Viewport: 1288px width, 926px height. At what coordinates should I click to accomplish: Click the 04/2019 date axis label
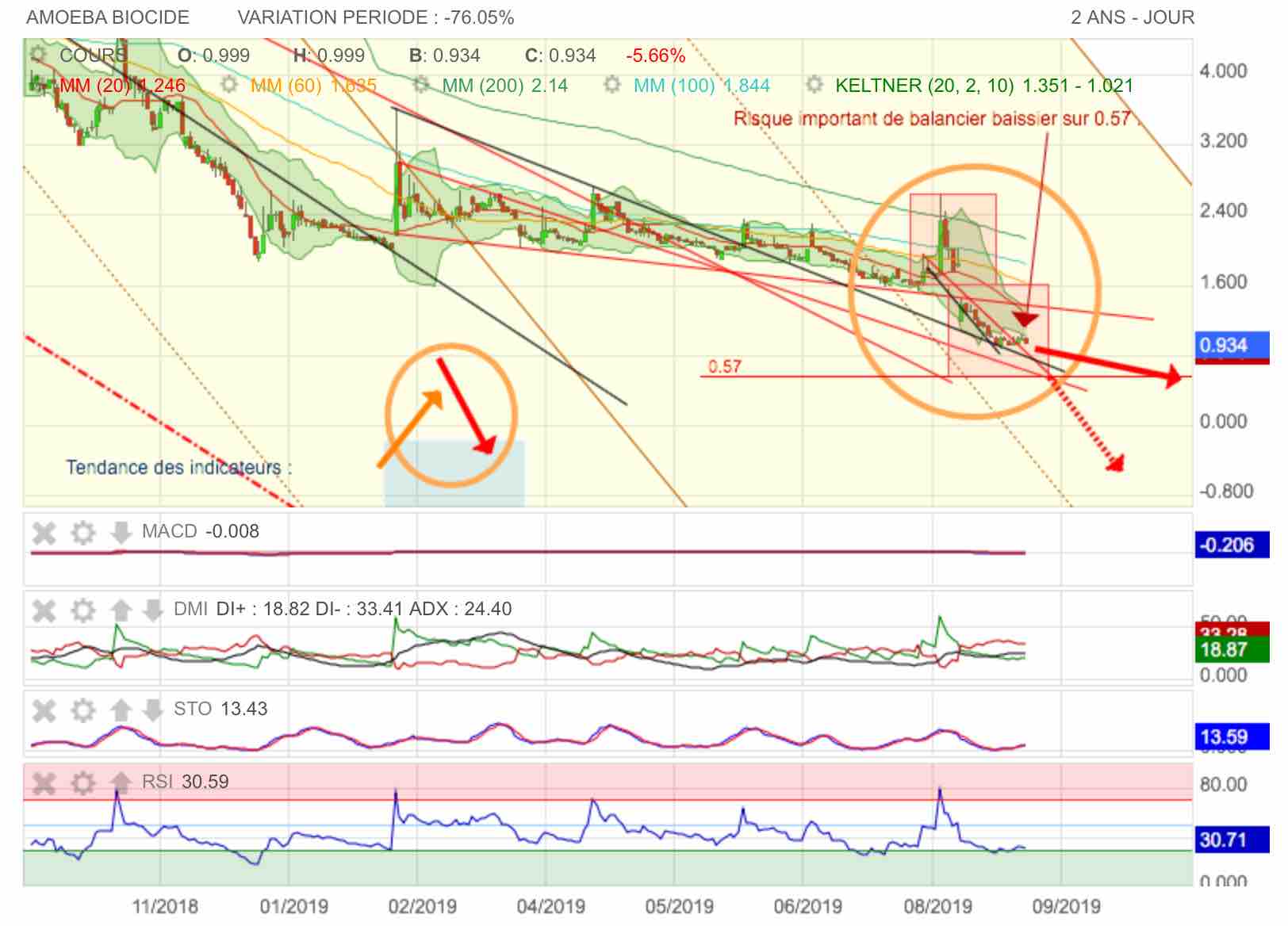550,905
